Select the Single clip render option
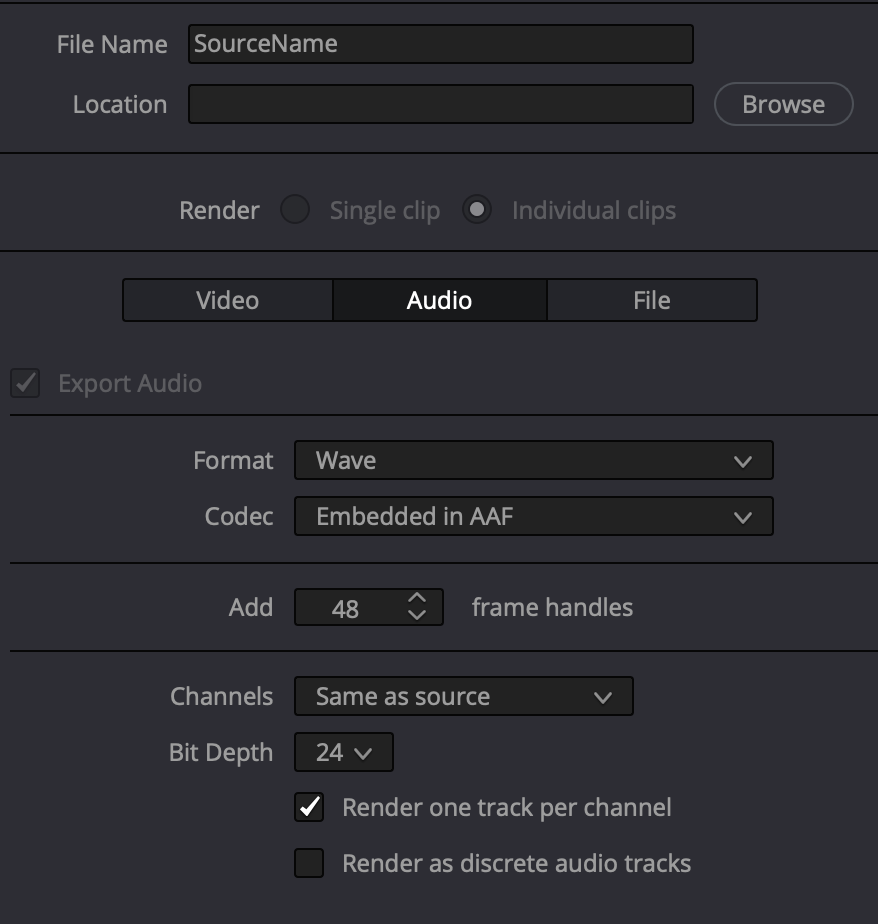Screen dimensions: 878x924 (x=295, y=211)
